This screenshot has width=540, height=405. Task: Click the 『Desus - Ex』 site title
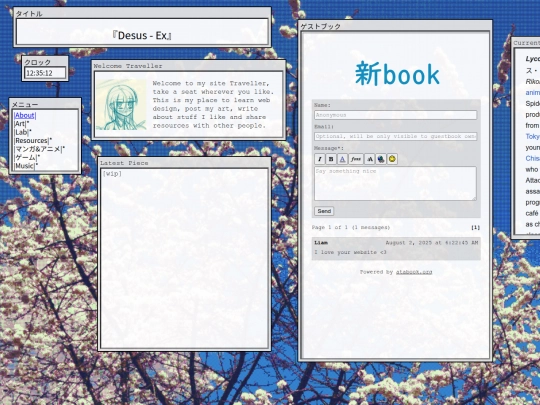142,35
